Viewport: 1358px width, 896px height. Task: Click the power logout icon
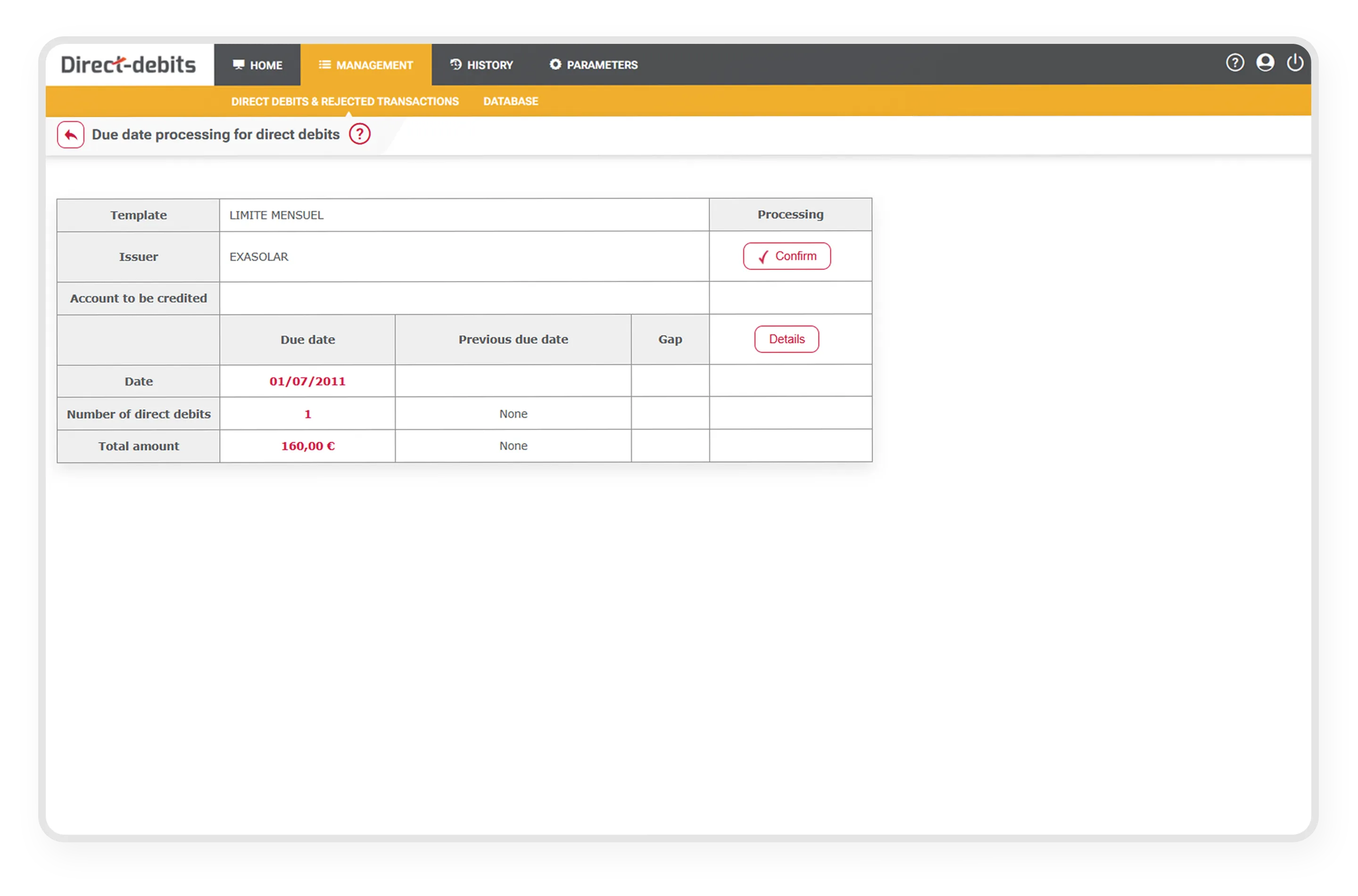1295,63
